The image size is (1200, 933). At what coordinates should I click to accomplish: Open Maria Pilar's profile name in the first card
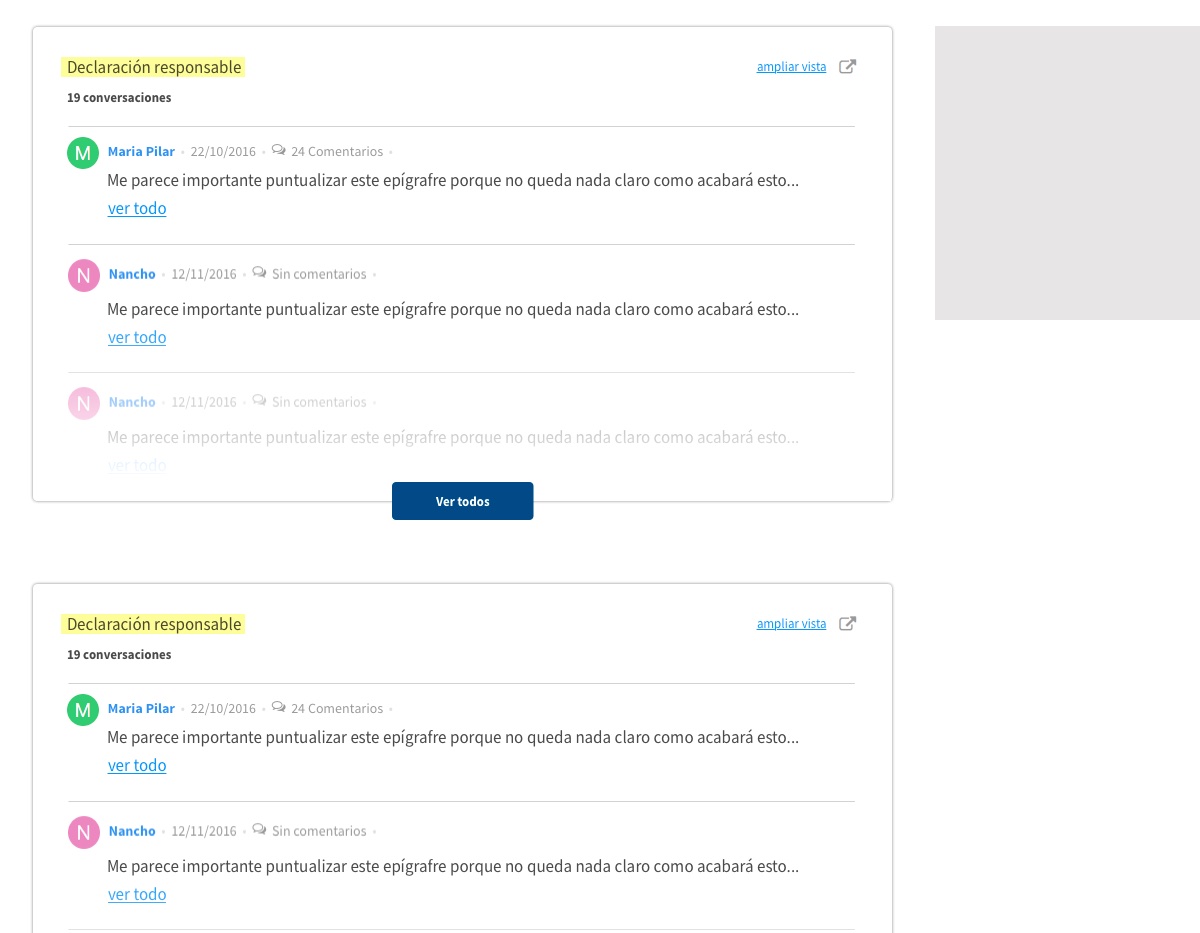tap(141, 152)
